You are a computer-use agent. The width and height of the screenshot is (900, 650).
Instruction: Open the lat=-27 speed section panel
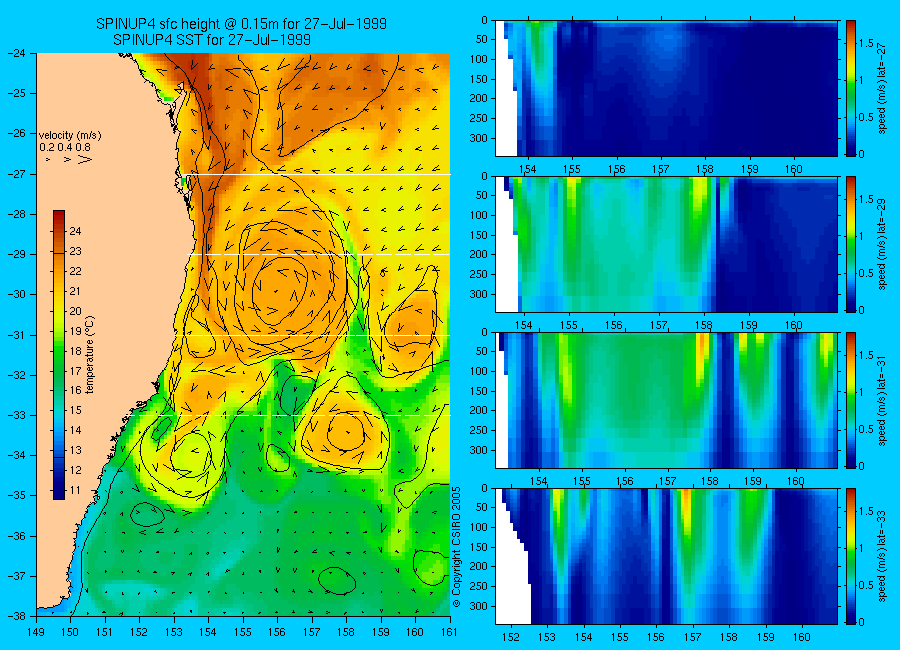click(666, 88)
